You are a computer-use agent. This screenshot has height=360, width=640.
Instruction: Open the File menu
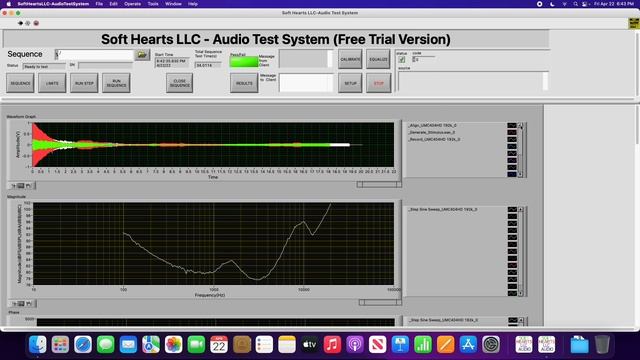click(99, 4)
